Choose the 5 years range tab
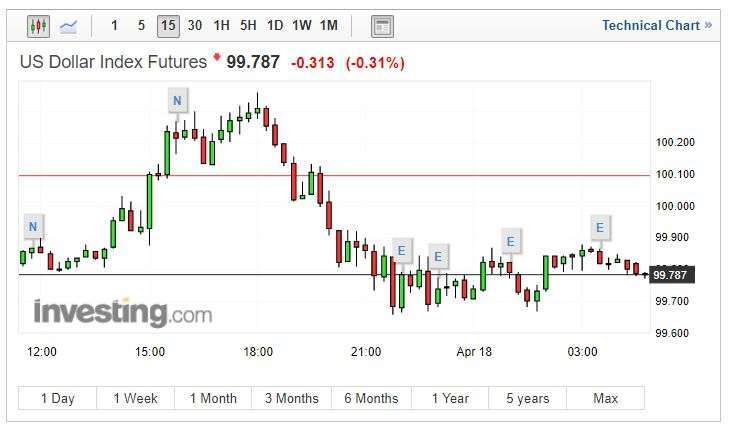 [527, 398]
